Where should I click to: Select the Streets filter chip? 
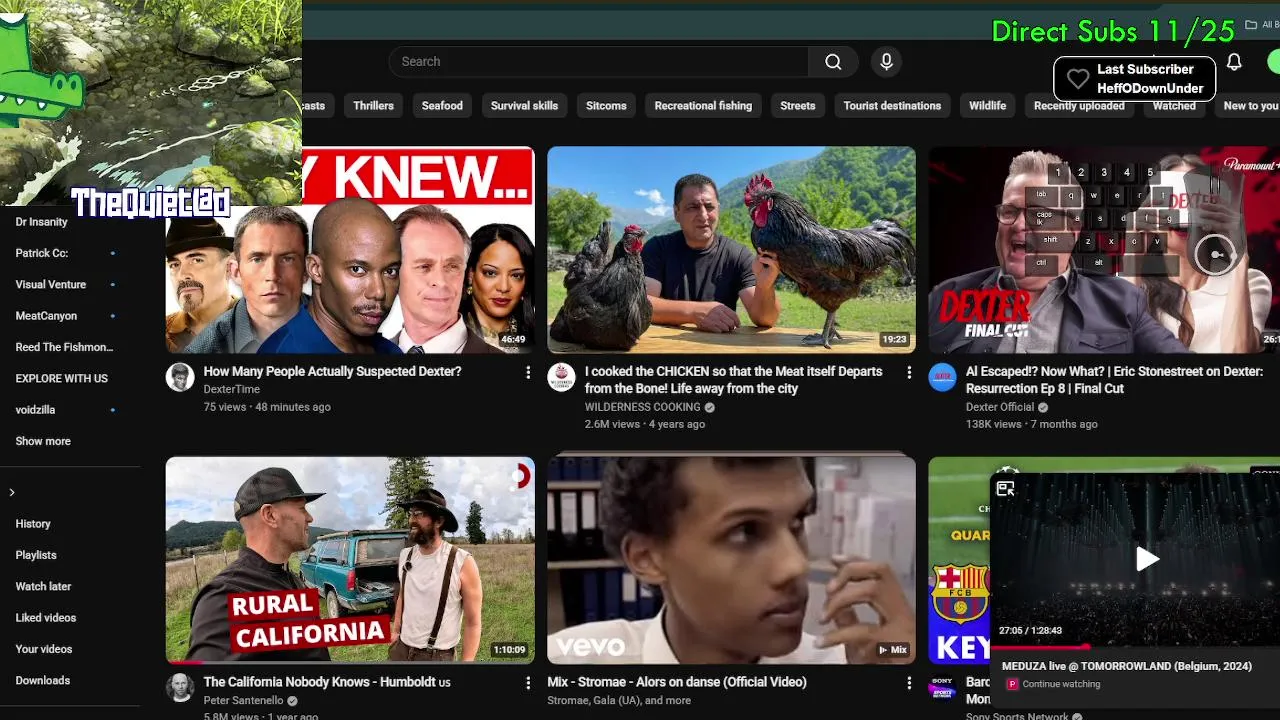click(x=798, y=106)
